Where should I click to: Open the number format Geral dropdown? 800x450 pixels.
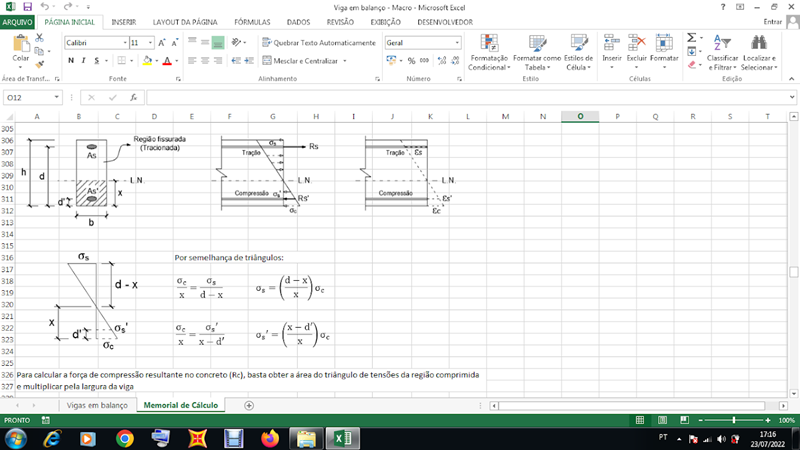click(457, 43)
